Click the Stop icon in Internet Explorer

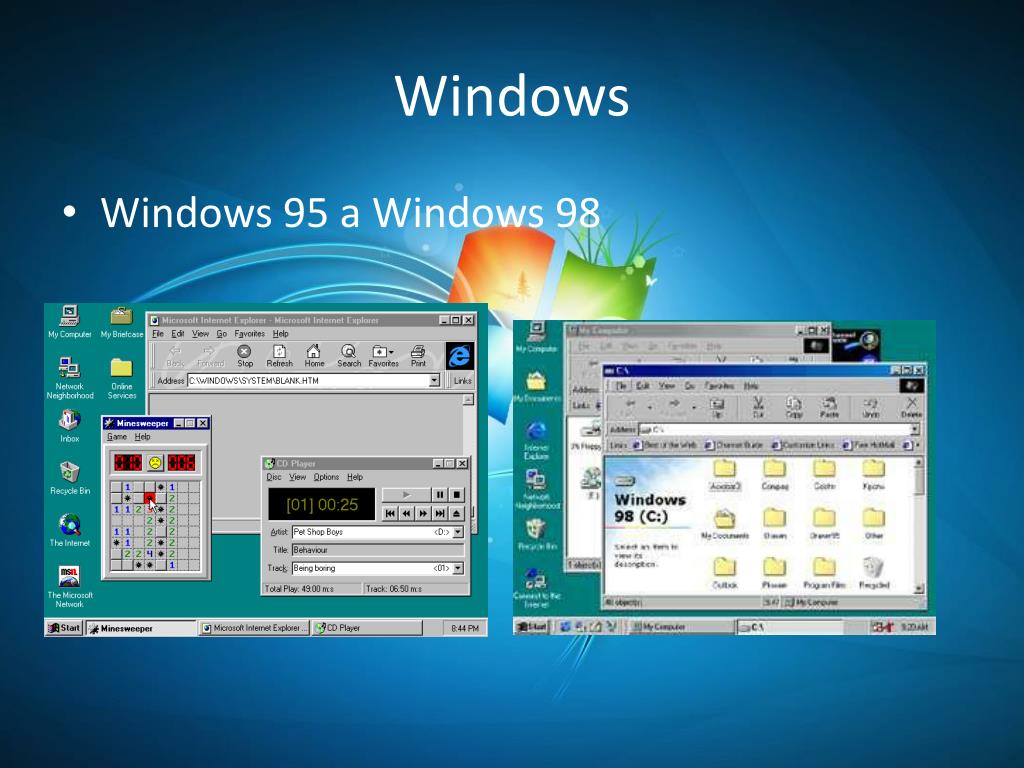(x=245, y=356)
